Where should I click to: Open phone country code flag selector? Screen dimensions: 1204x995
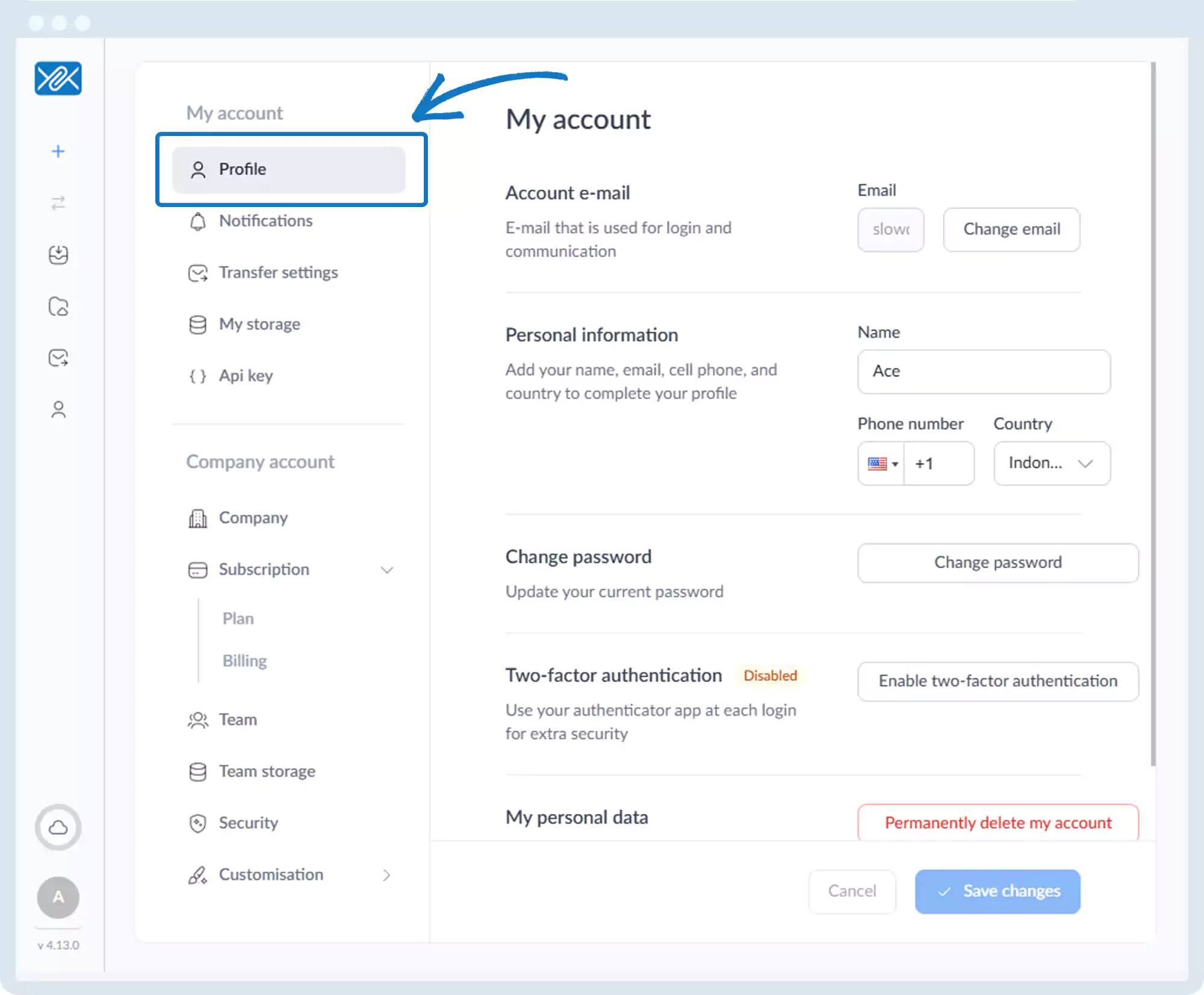pyautogui.click(x=882, y=463)
